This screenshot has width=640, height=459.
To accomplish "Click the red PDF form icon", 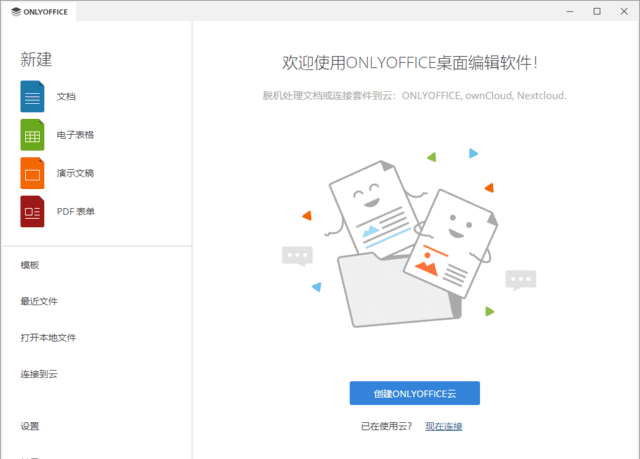I will pyautogui.click(x=32, y=212).
